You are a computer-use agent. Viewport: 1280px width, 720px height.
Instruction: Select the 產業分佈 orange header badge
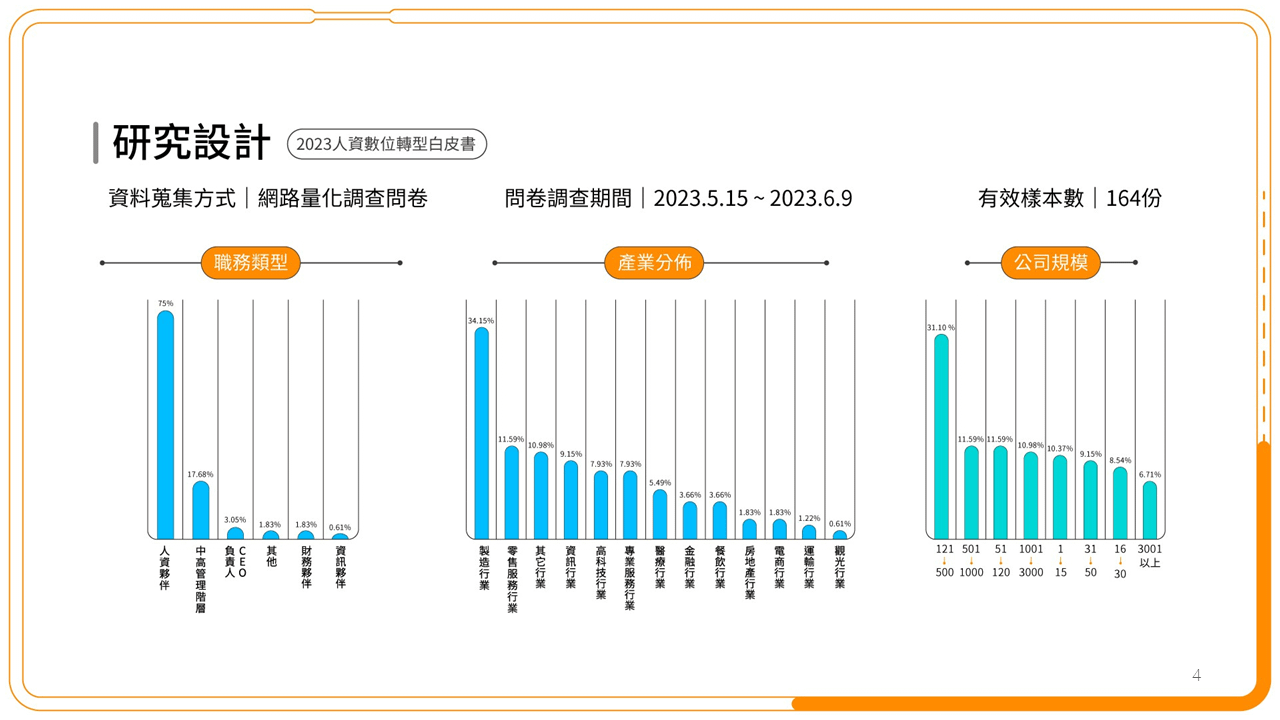click(654, 263)
